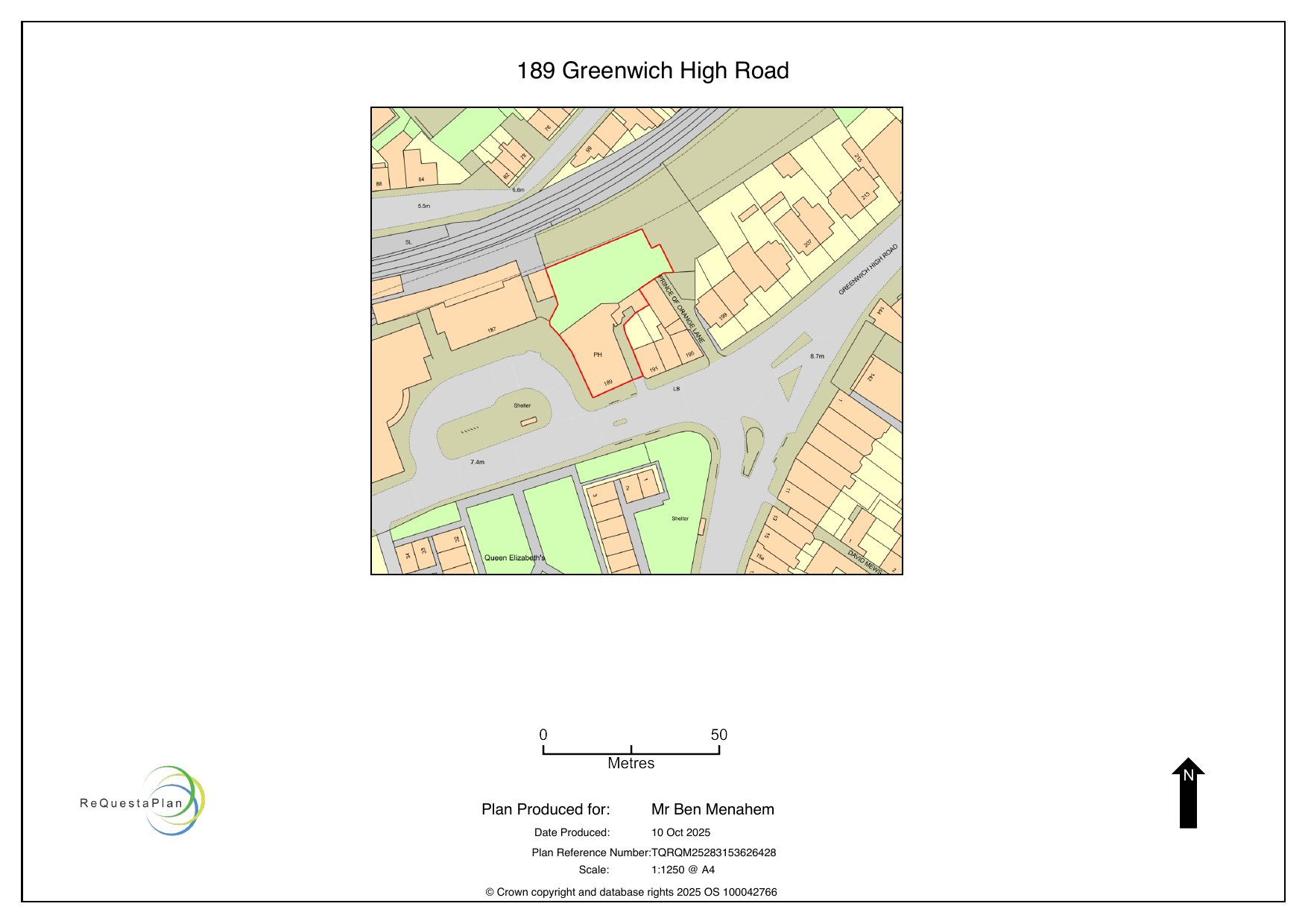
Task: Select the 'PH' label on the map
Action: pos(598,355)
